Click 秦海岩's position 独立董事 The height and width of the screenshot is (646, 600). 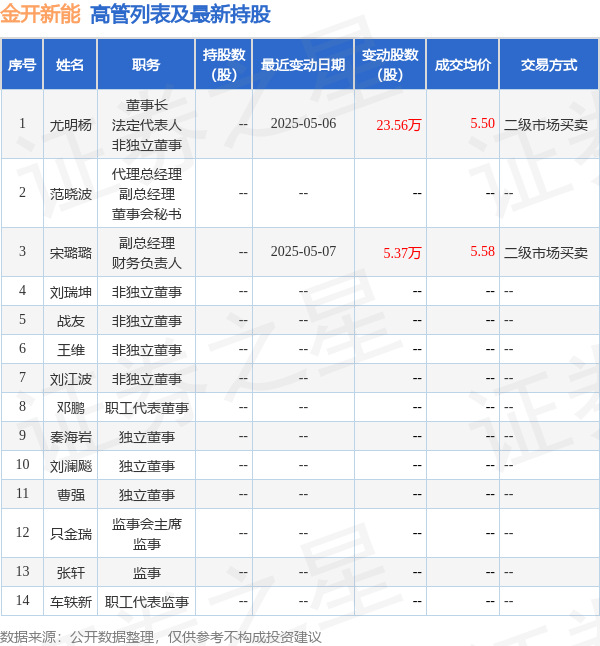[146, 437]
